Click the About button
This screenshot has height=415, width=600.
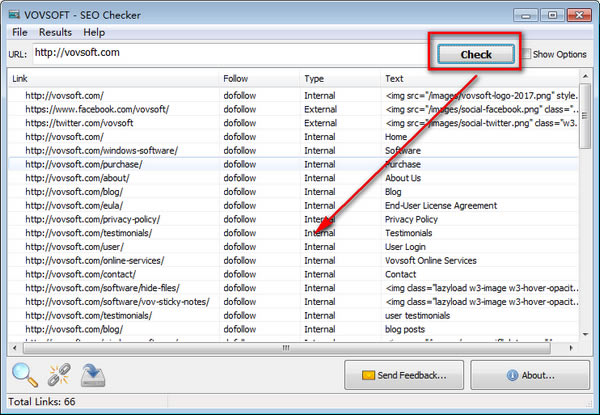pyautogui.click(x=530, y=375)
